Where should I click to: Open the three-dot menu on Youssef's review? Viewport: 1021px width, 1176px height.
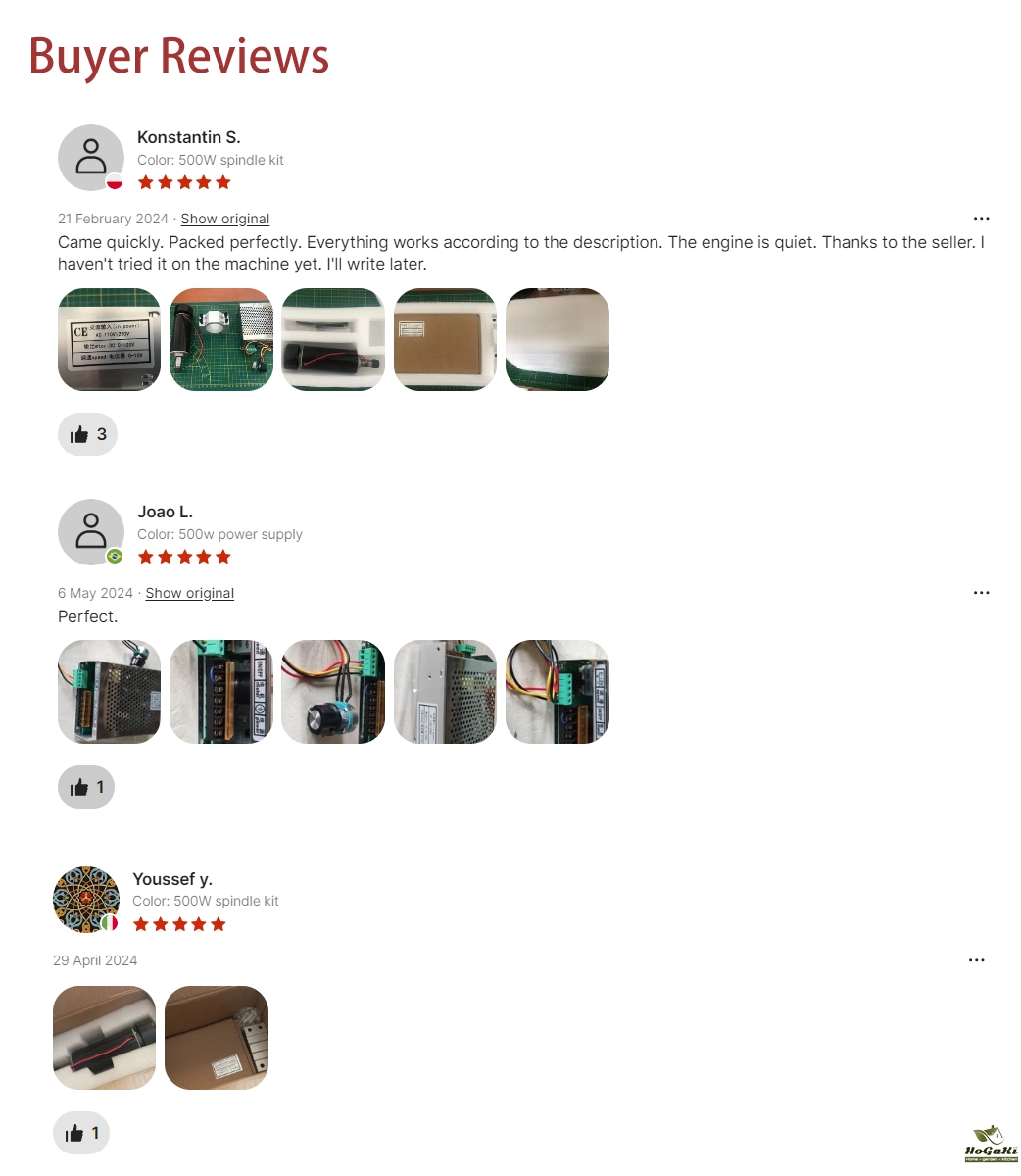tap(976, 960)
